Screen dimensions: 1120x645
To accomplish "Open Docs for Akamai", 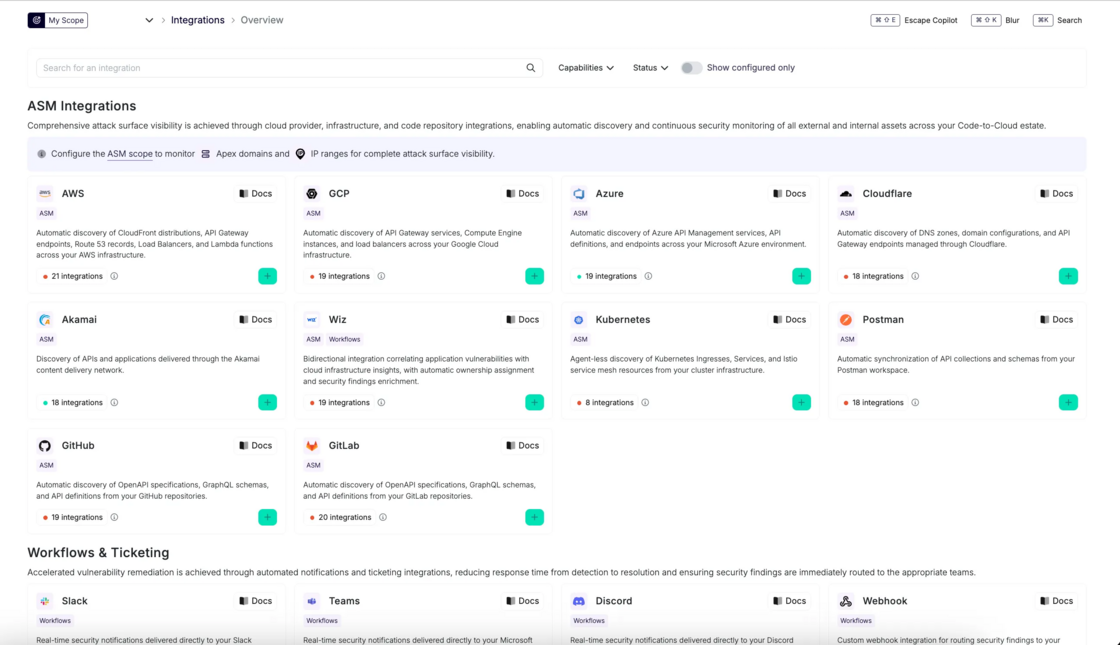I will 255,319.
